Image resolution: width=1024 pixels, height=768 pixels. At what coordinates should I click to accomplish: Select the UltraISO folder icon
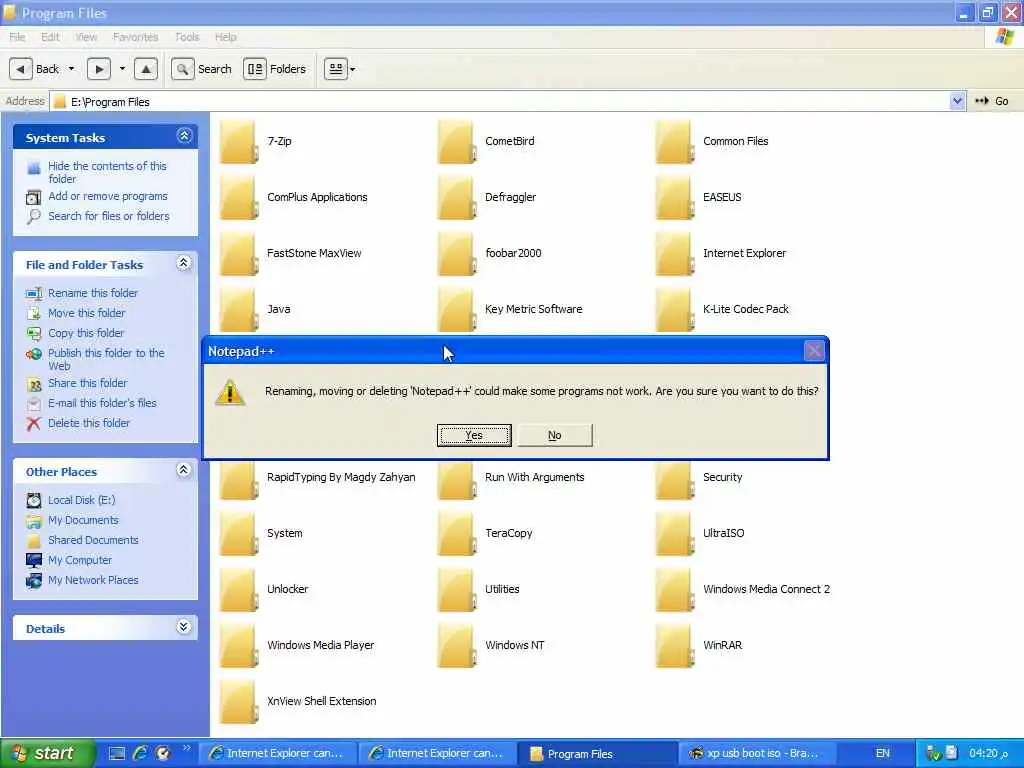(674, 534)
